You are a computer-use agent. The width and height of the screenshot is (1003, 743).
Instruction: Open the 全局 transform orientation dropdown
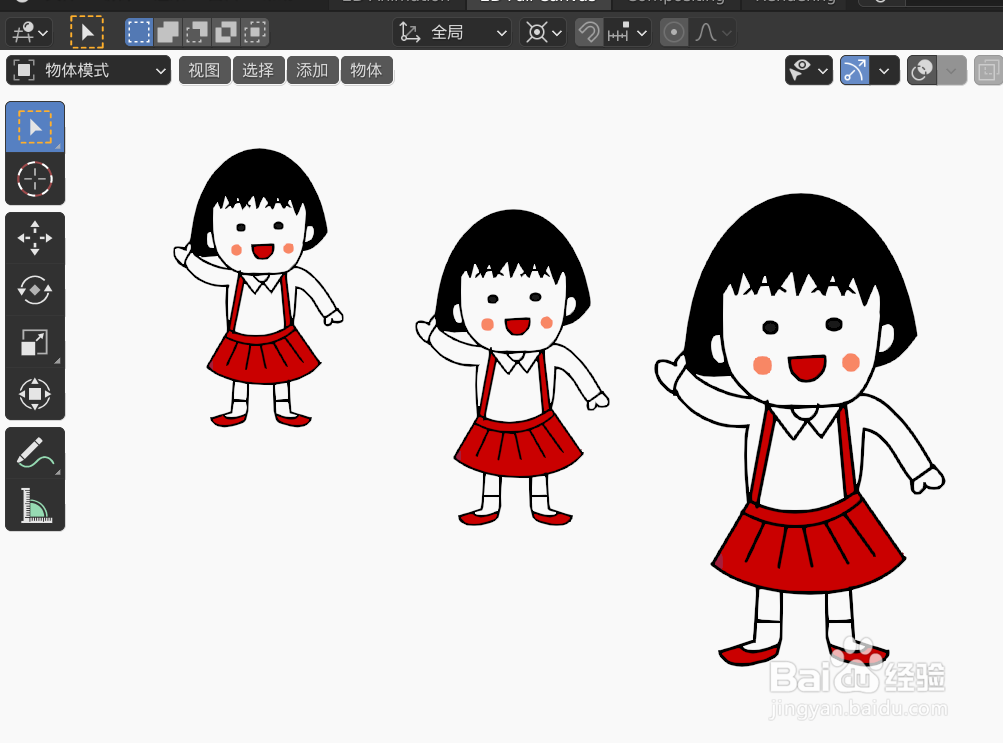click(x=452, y=32)
